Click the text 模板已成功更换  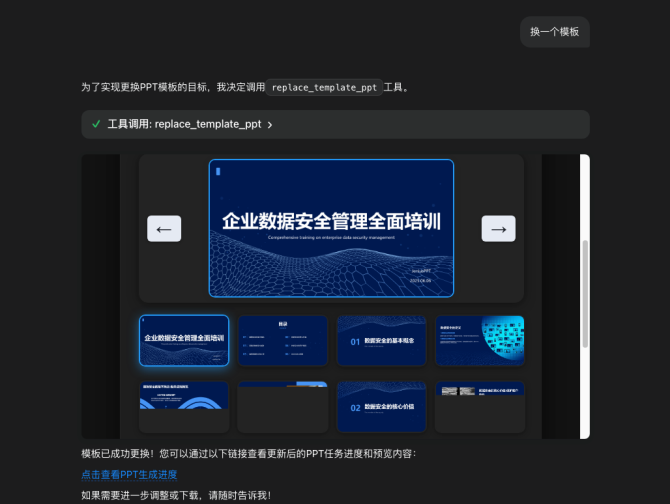[x=114, y=454]
